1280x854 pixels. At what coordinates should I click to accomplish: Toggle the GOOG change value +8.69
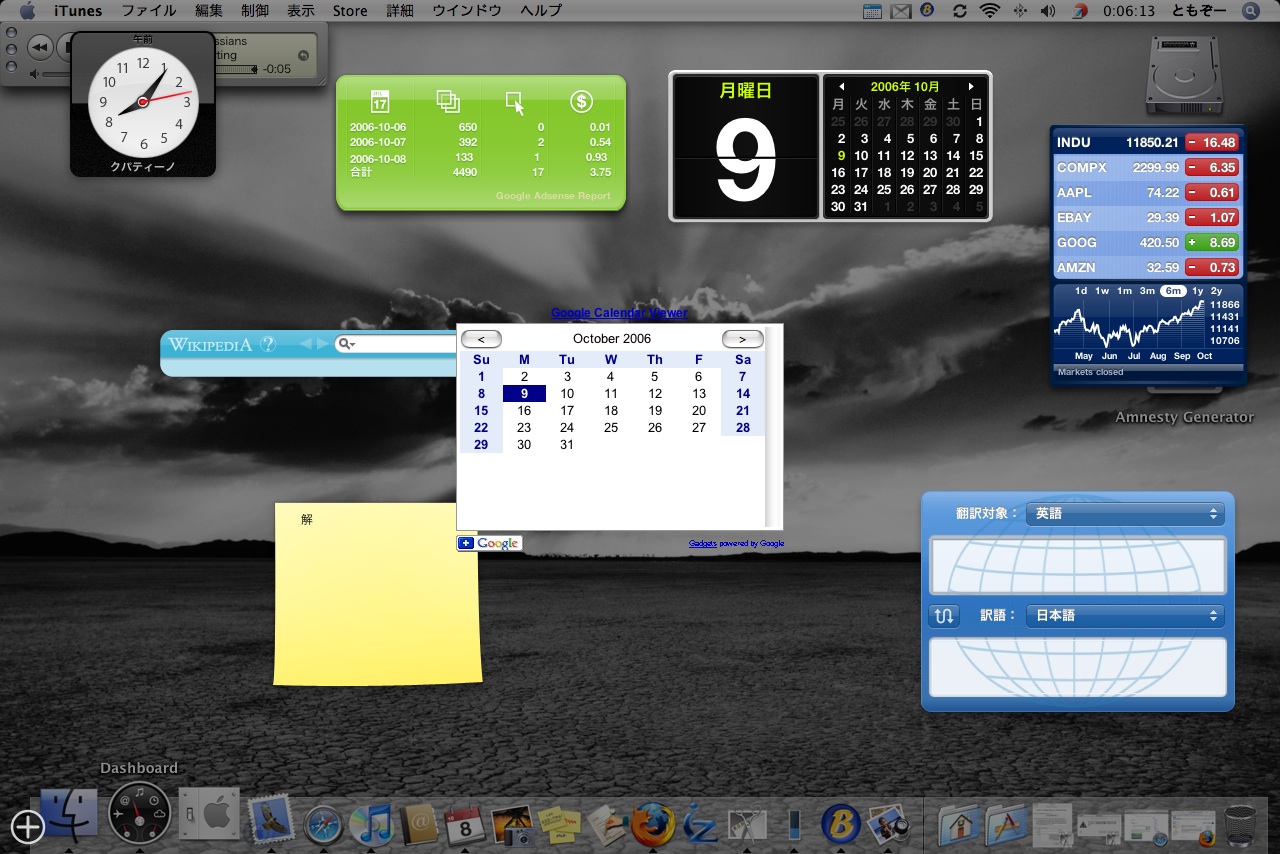[x=1212, y=243]
